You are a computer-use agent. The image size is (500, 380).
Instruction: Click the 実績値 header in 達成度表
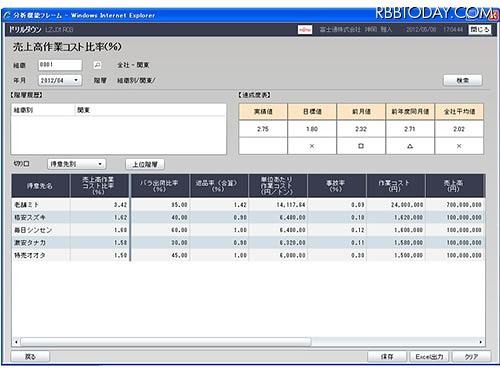pos(263,112)
